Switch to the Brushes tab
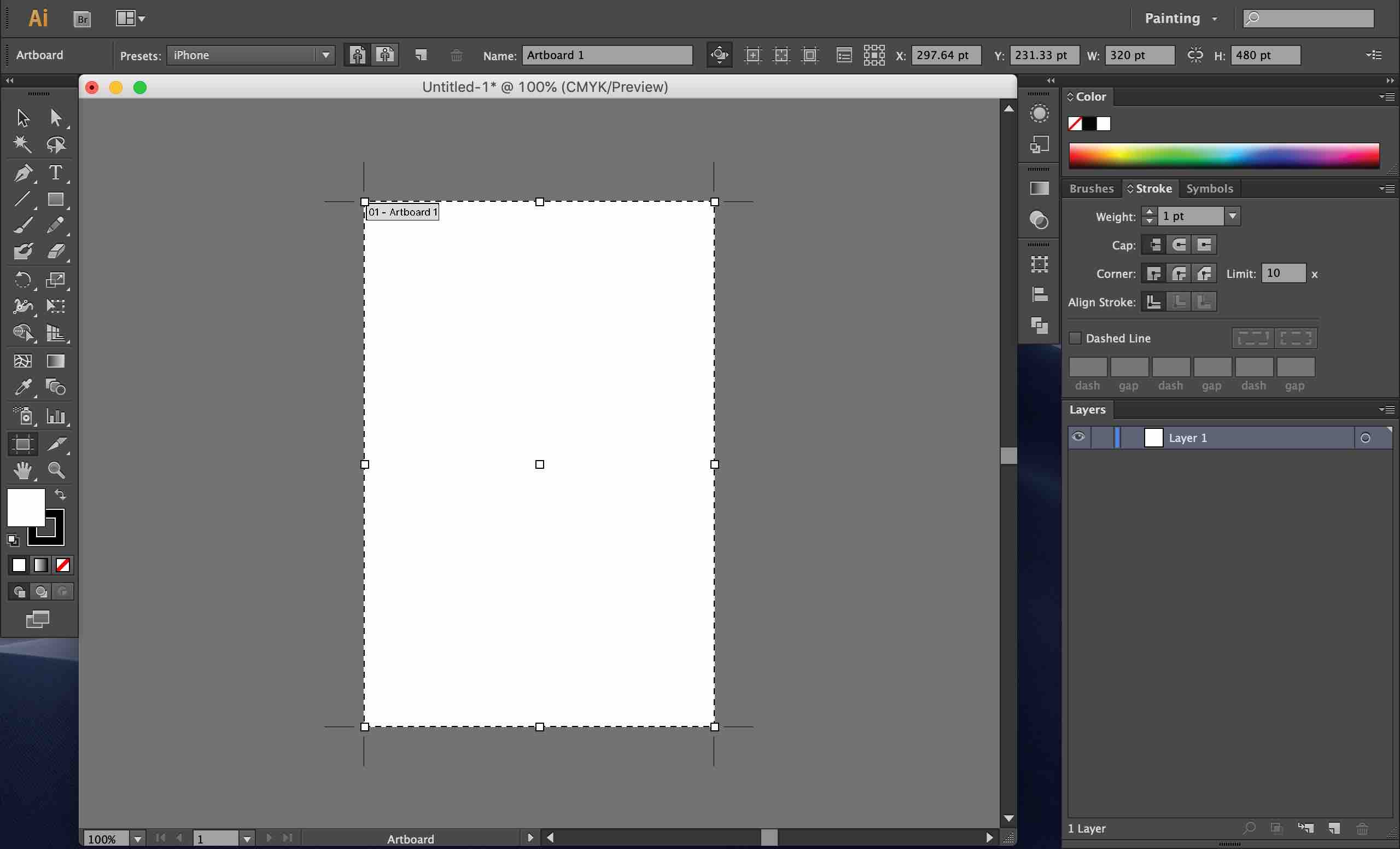This screenshot has width=1400, height=849. [1091, 188]
